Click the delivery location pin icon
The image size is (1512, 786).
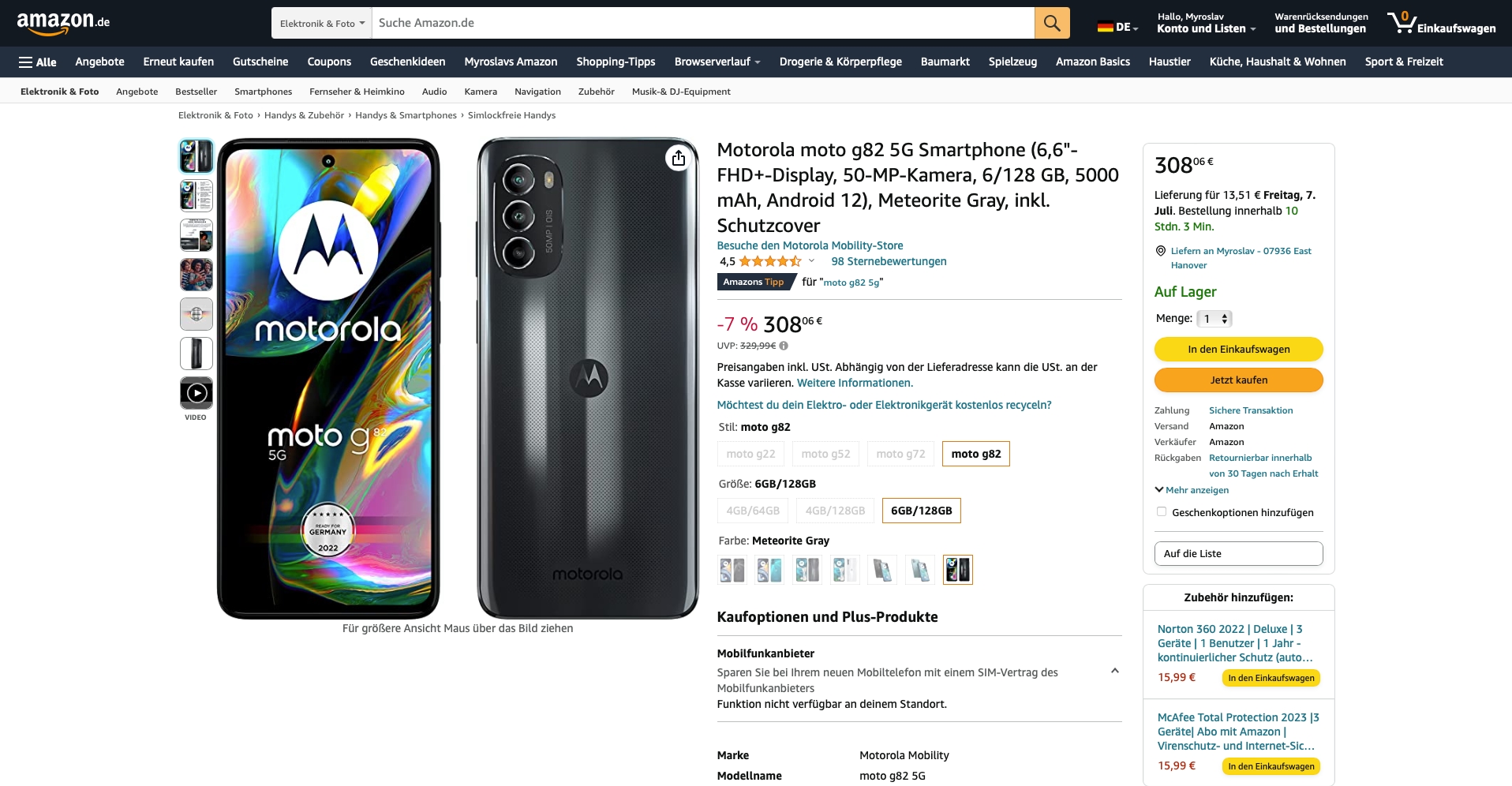pyautogui.click(x=1160, y=251)
